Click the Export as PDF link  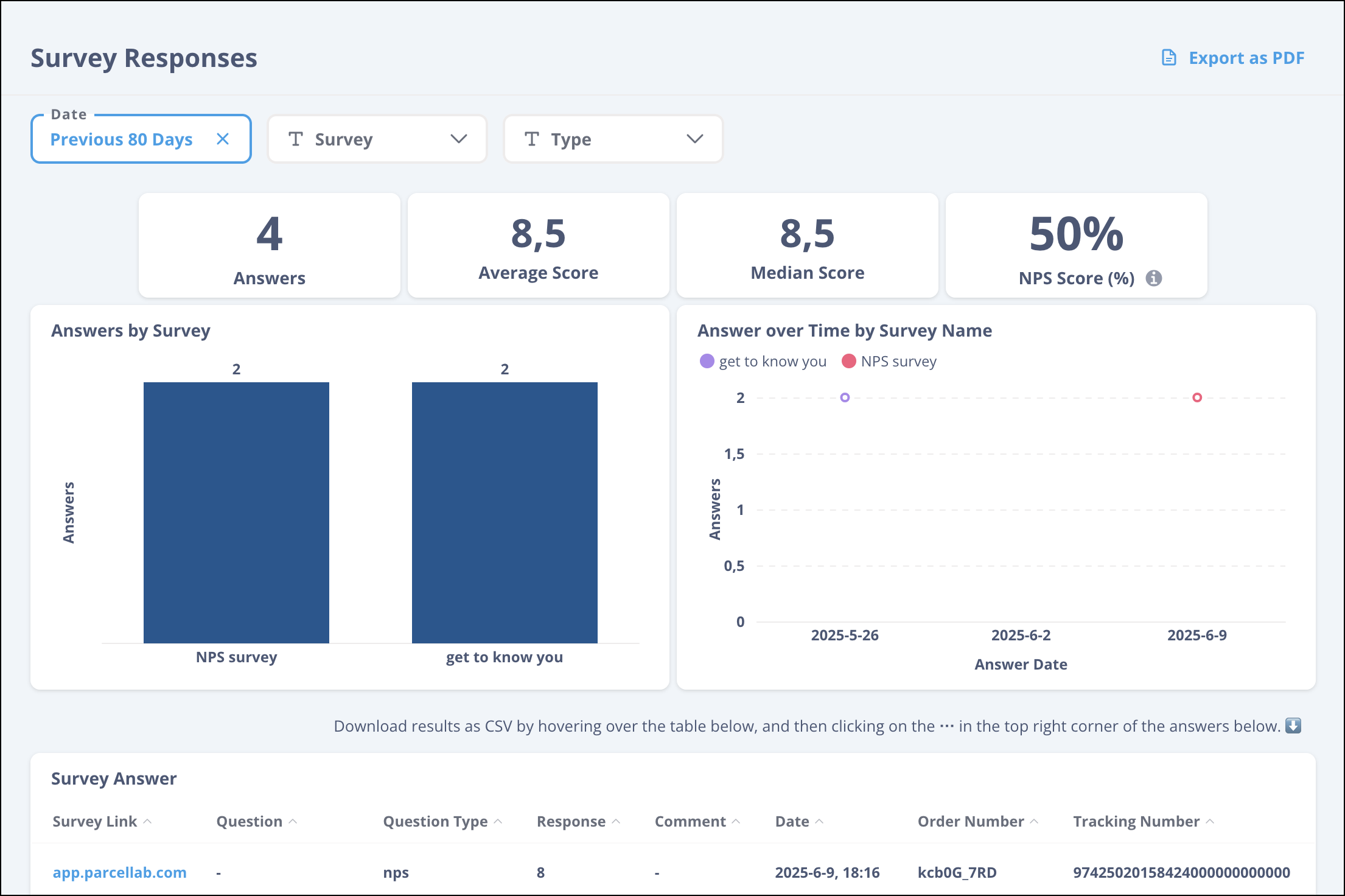coord(1246,58)
